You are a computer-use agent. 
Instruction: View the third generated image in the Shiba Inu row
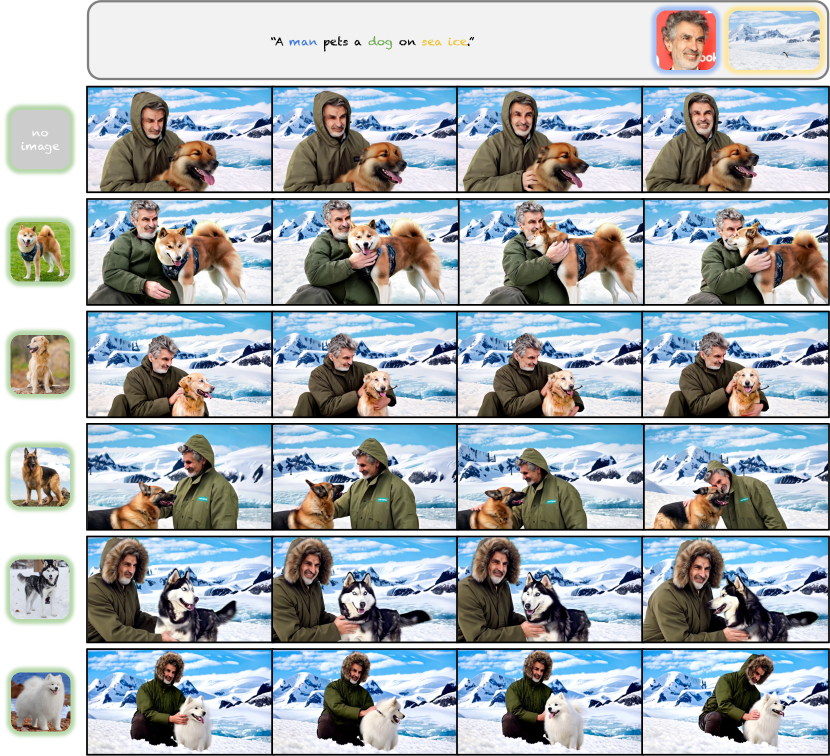(x=549, y=251)
